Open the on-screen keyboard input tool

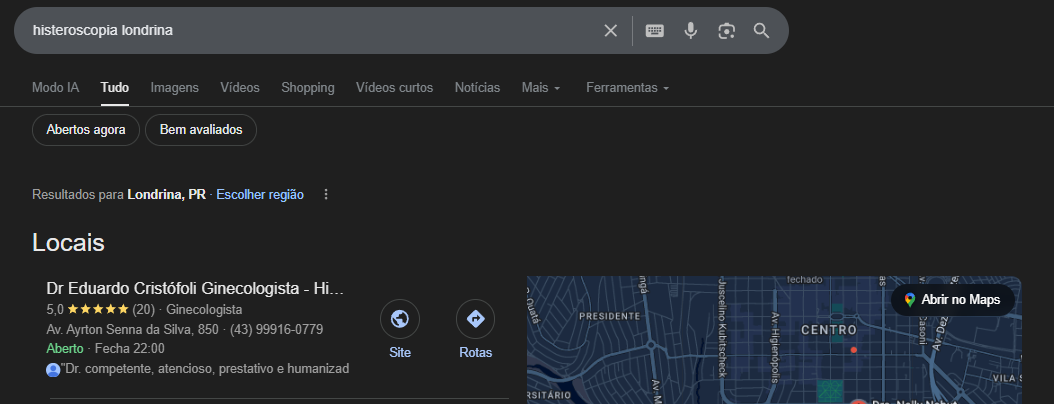[655, 31]
